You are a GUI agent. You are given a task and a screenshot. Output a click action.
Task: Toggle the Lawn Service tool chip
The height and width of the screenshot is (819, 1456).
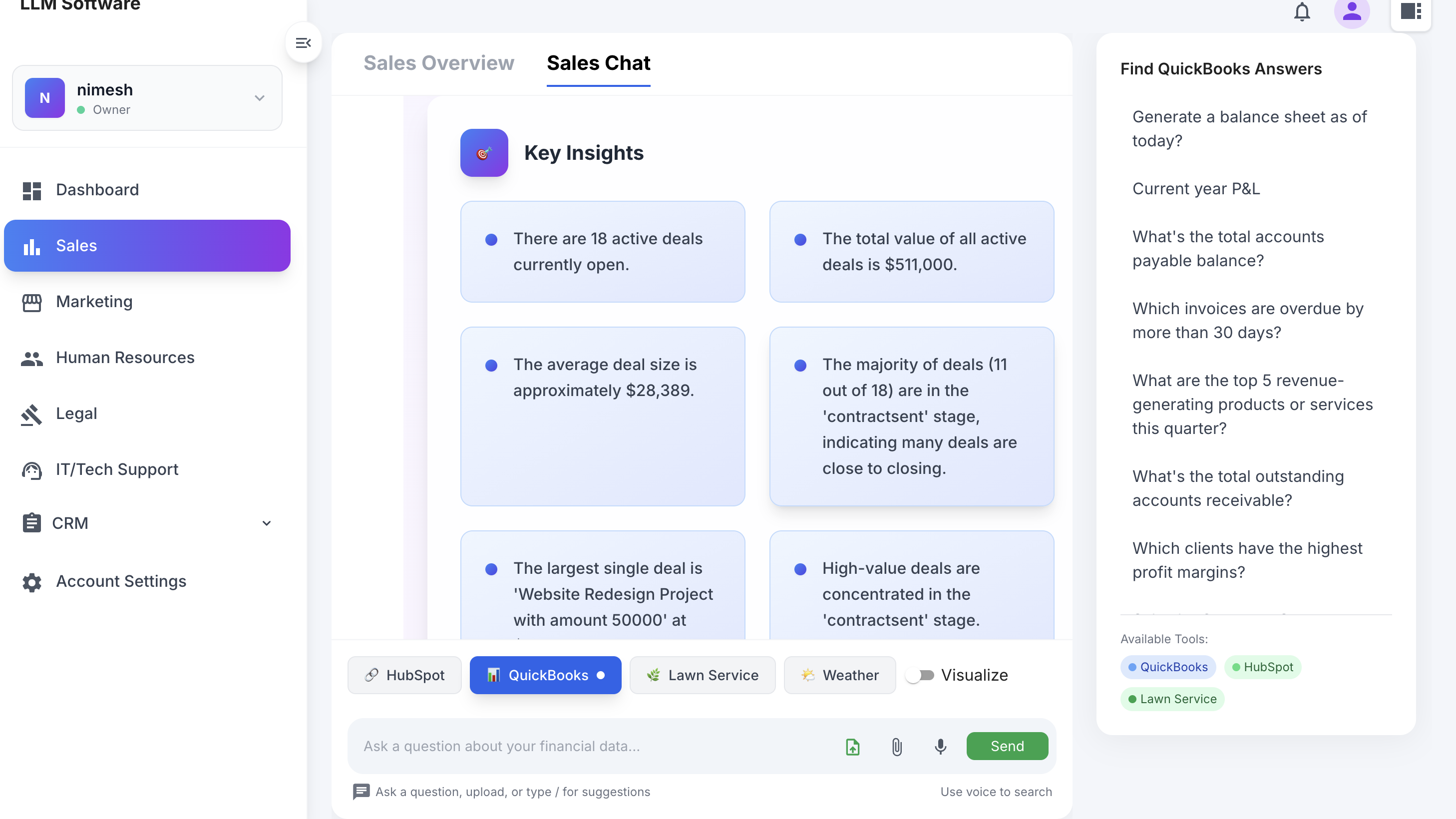(703, 675)
